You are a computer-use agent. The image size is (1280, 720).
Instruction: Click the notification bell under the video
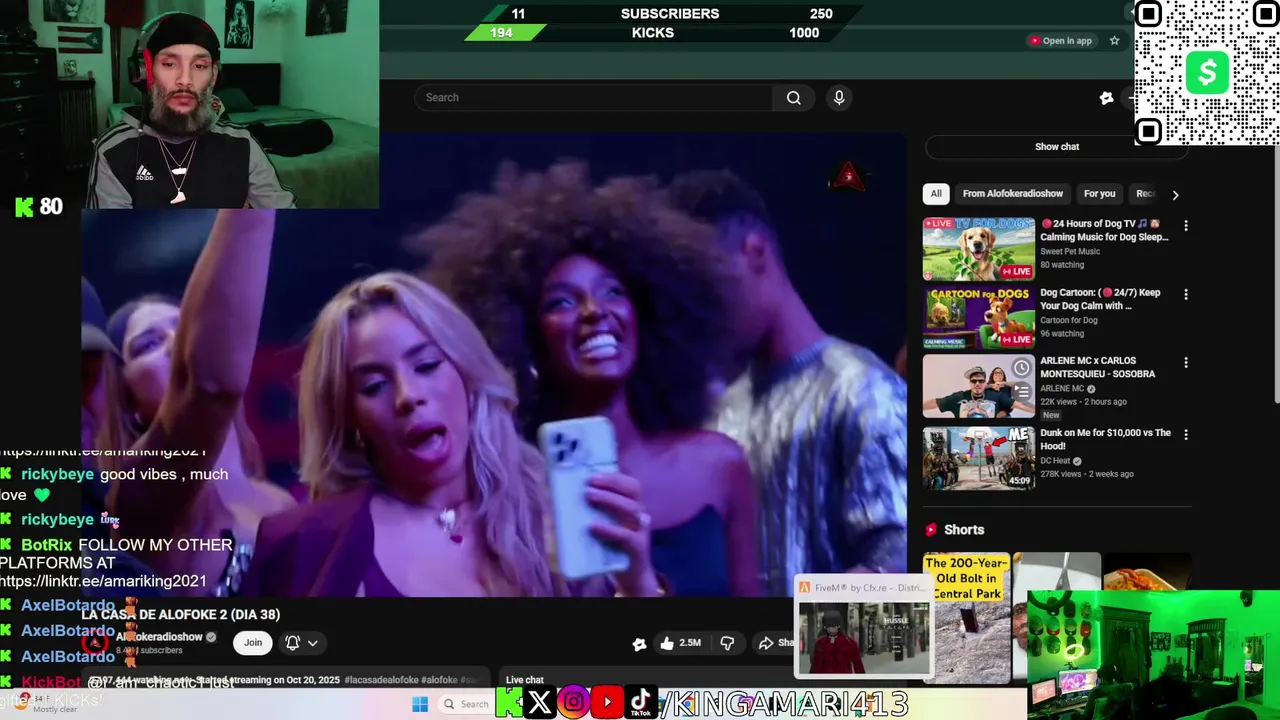292,643
